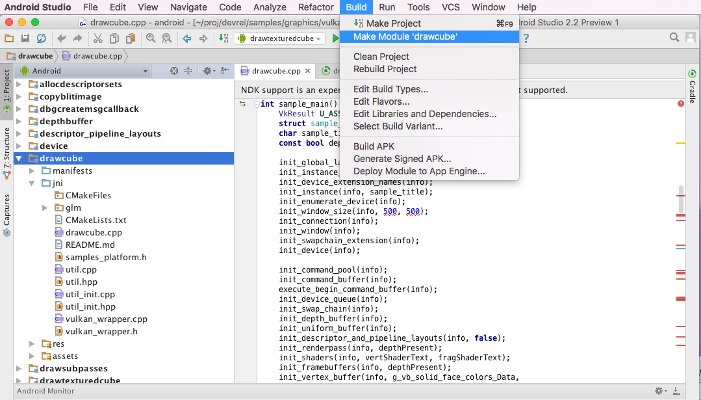701x400 pixels.
Task: Click the user account avatar icon
Action: click(x=690, y=38)
